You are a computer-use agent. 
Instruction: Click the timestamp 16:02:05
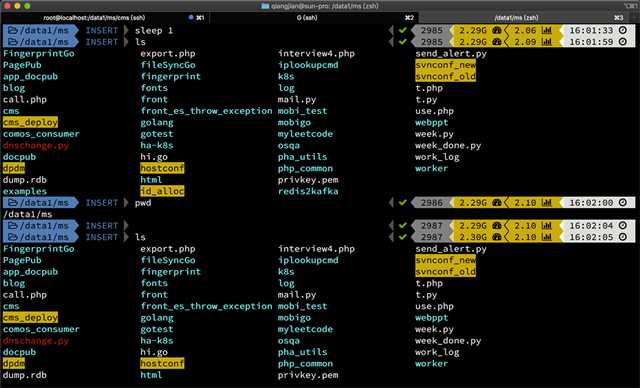pos(591,237)
